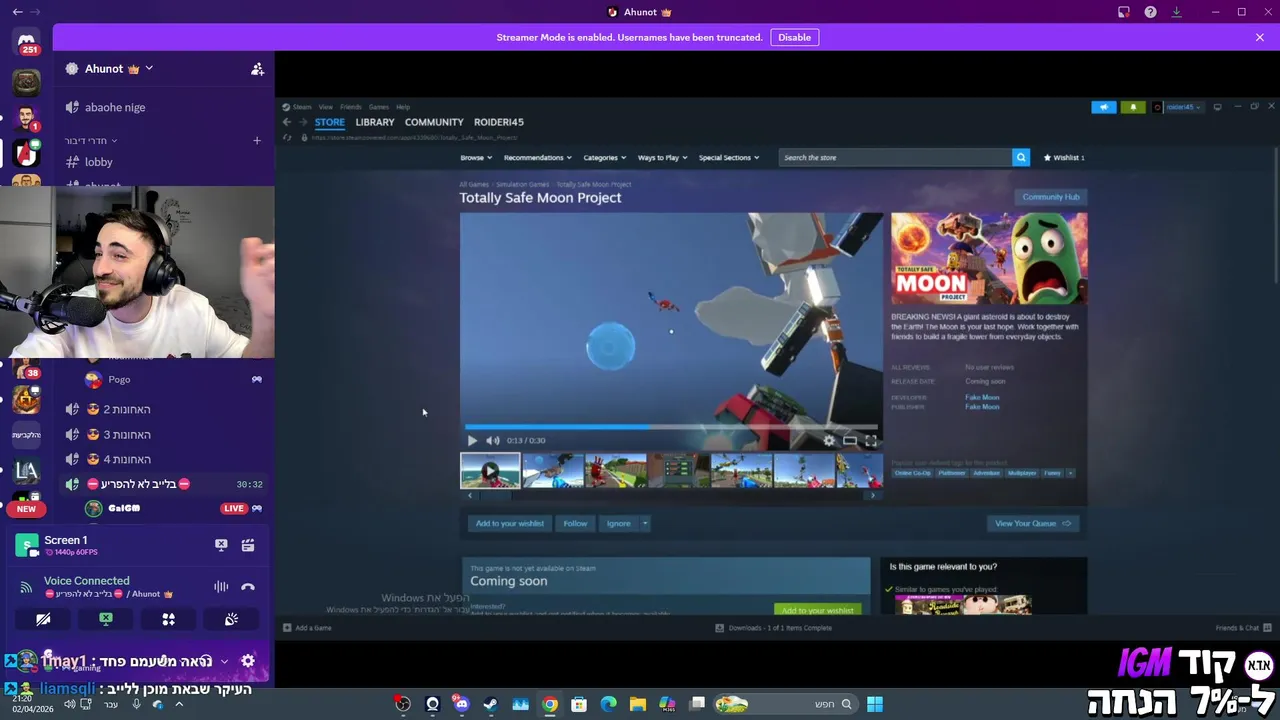Open Windows Start menu
Screen dimensions: 1280x720
(x=875, y=704)
